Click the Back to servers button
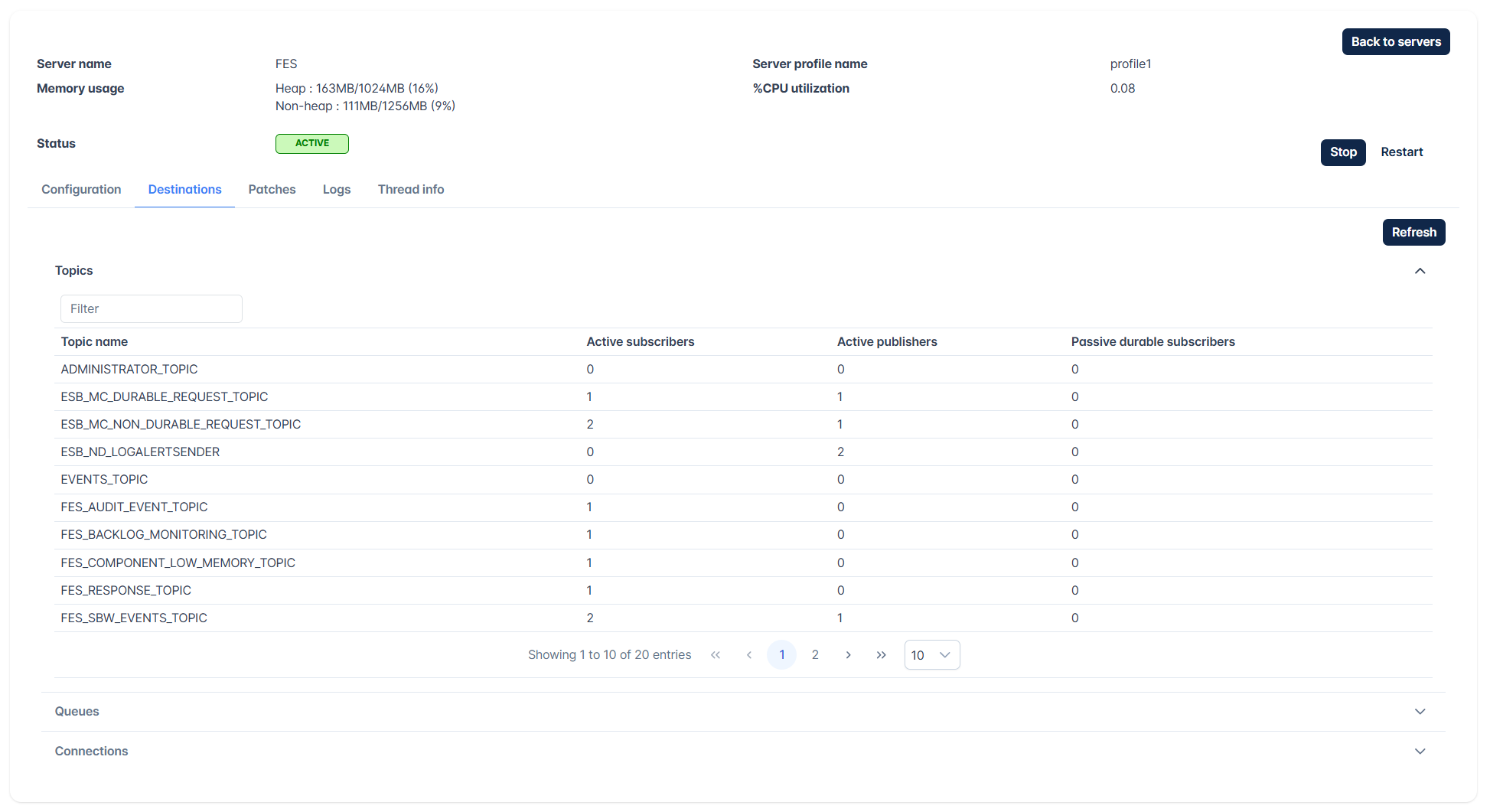This screenshot has width=1490, height=812. tap(1396, 42)
